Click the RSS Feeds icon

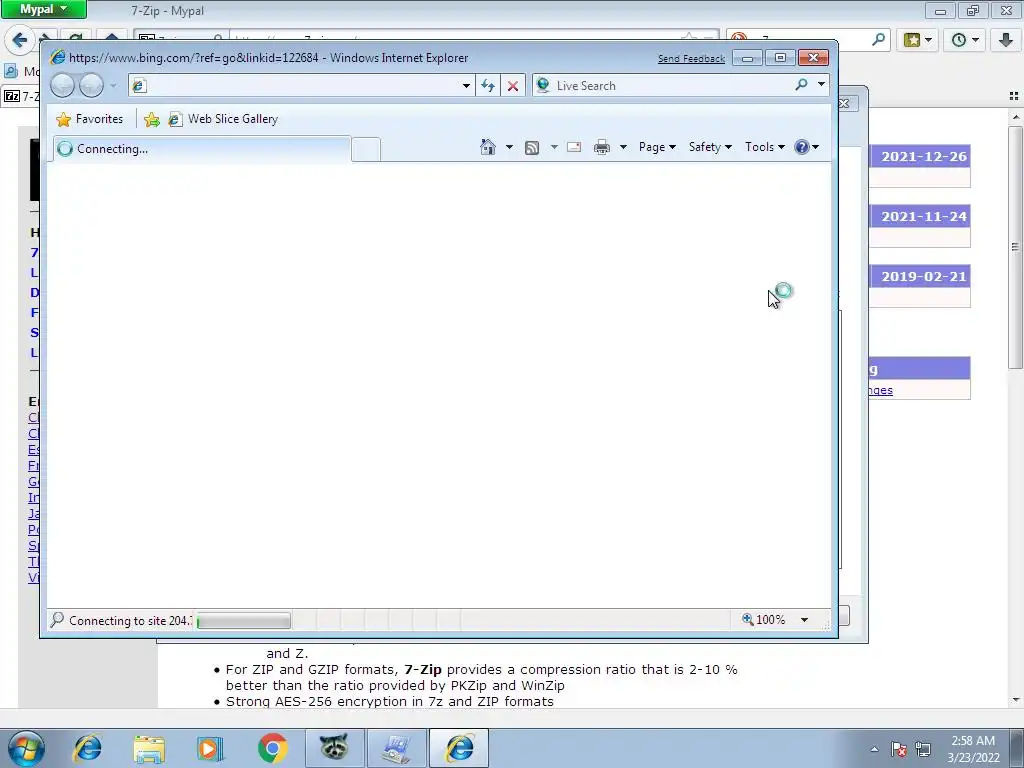[532, 148]
